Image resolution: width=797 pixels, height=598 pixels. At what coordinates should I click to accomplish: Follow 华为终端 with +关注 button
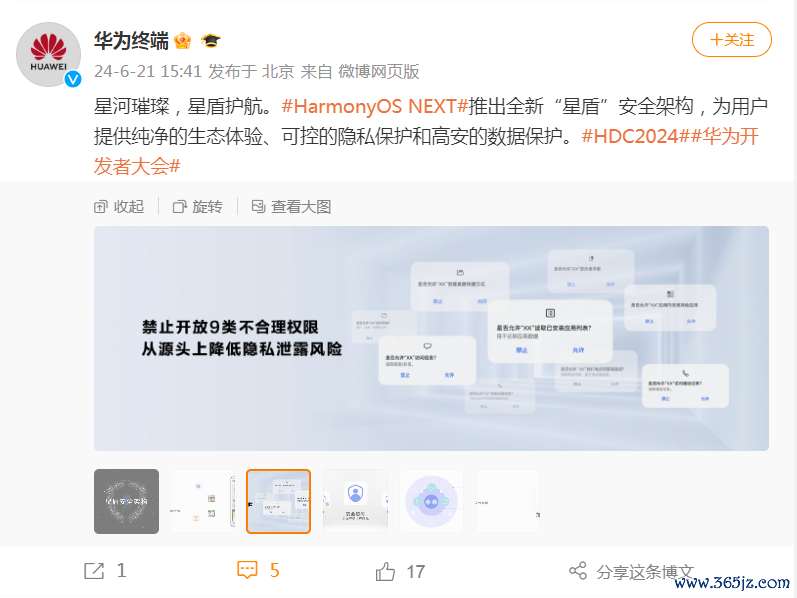731,40
